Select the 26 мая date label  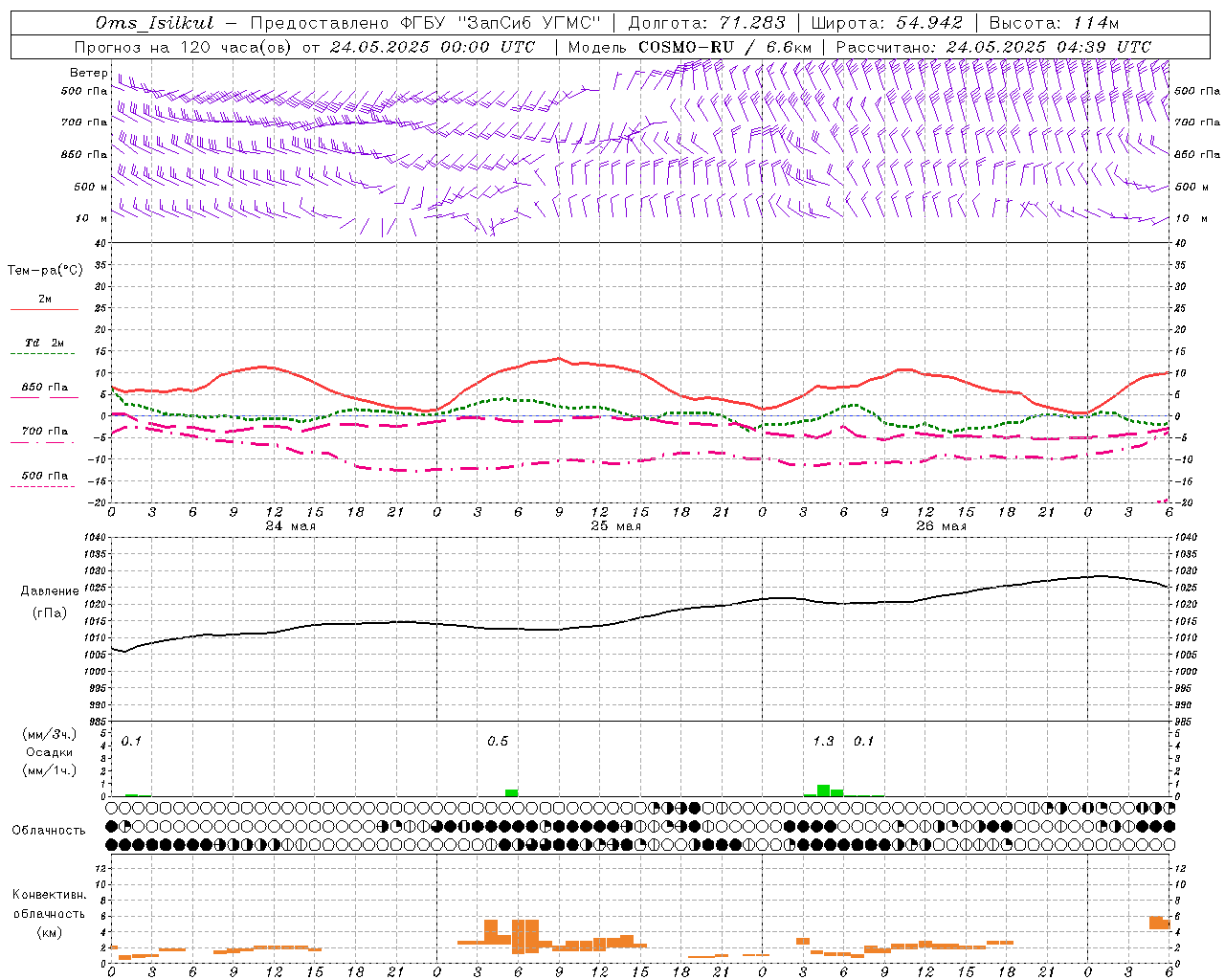[x=941, y=526]
